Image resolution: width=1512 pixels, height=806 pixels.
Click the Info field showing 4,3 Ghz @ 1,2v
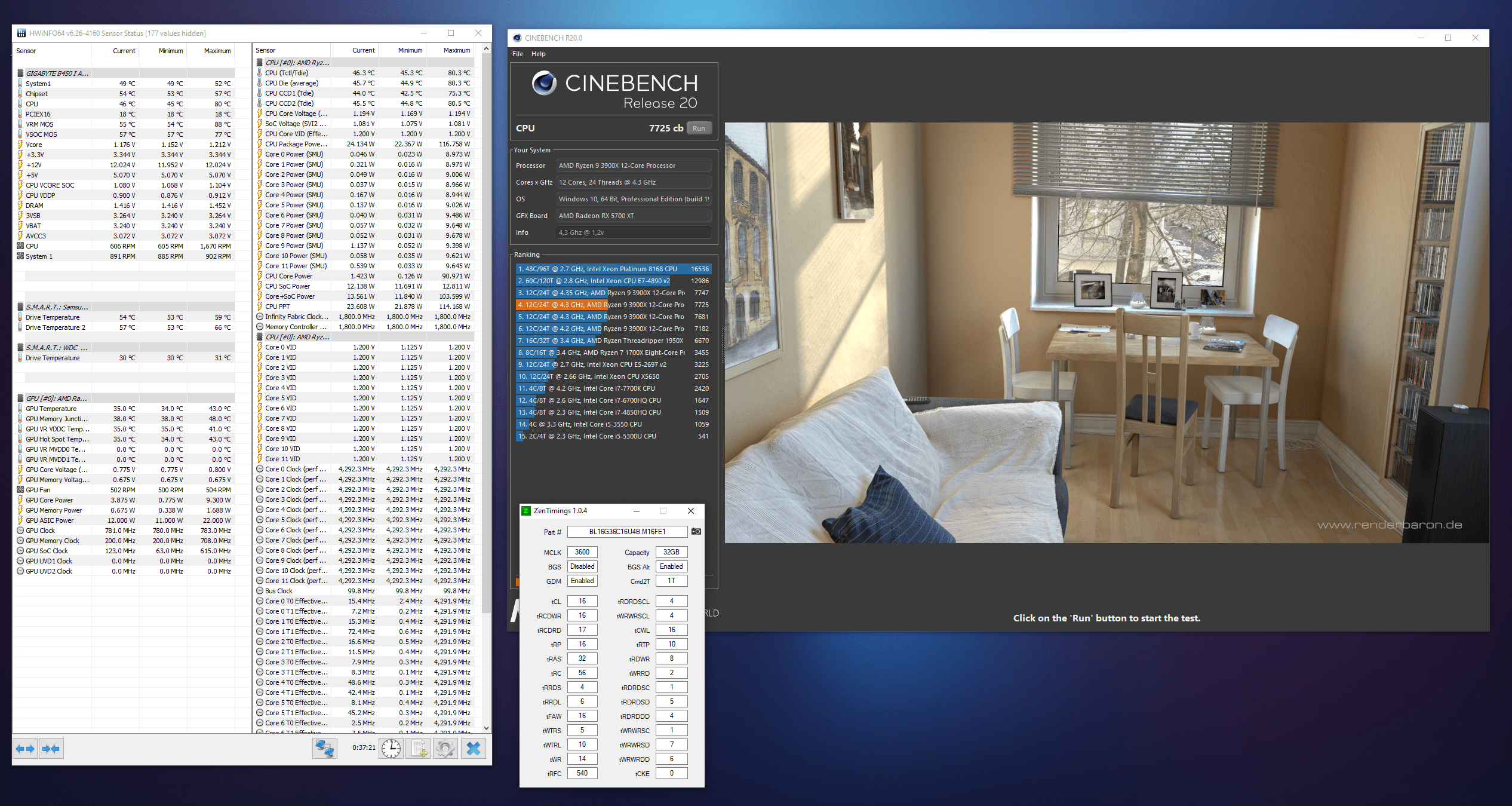coord(634,232)
